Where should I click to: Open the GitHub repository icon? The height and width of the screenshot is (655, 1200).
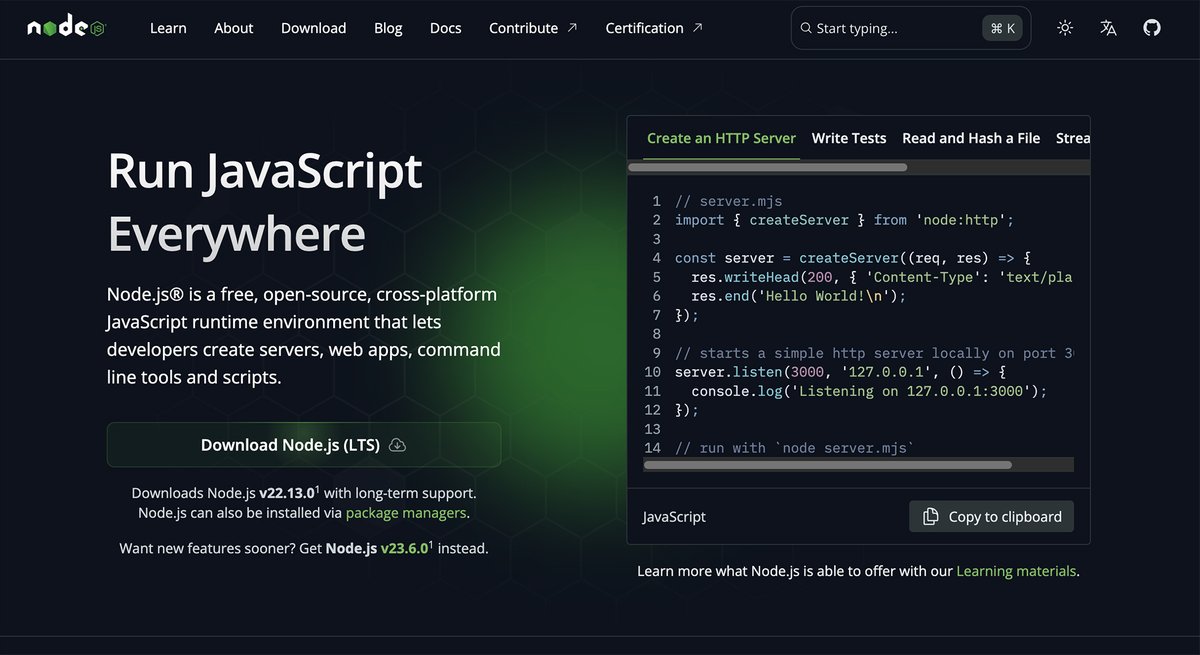coord(1152,28)
